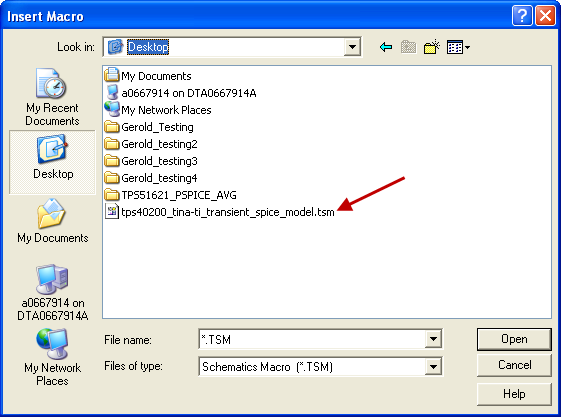Image resolution: width=561 pixels, height=417 pixels.
Task: Expand the File name dropdown arrow
Action: pyautogui.click(x=433, y=339)
